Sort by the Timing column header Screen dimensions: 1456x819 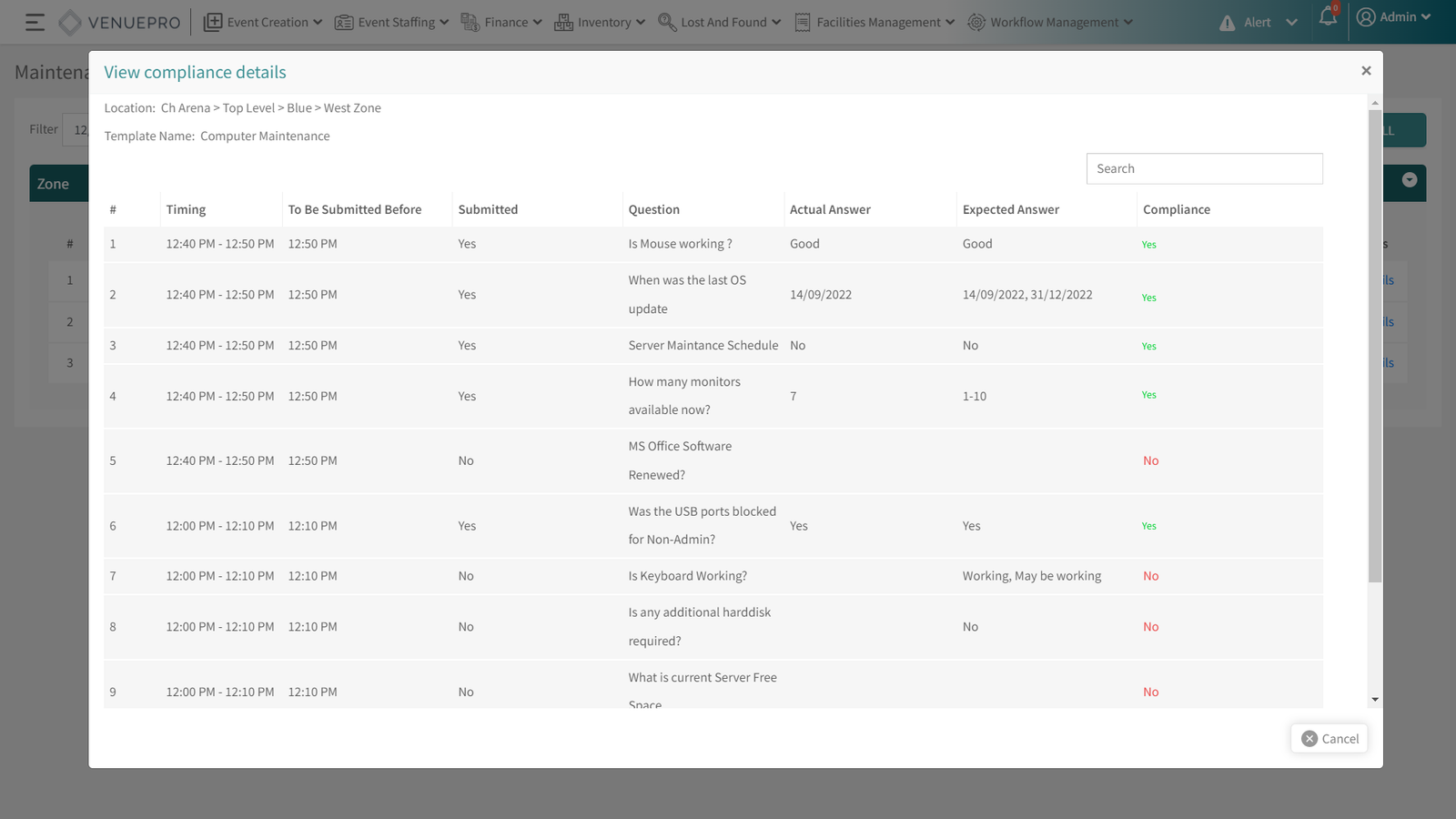click(x=186, y=209)
